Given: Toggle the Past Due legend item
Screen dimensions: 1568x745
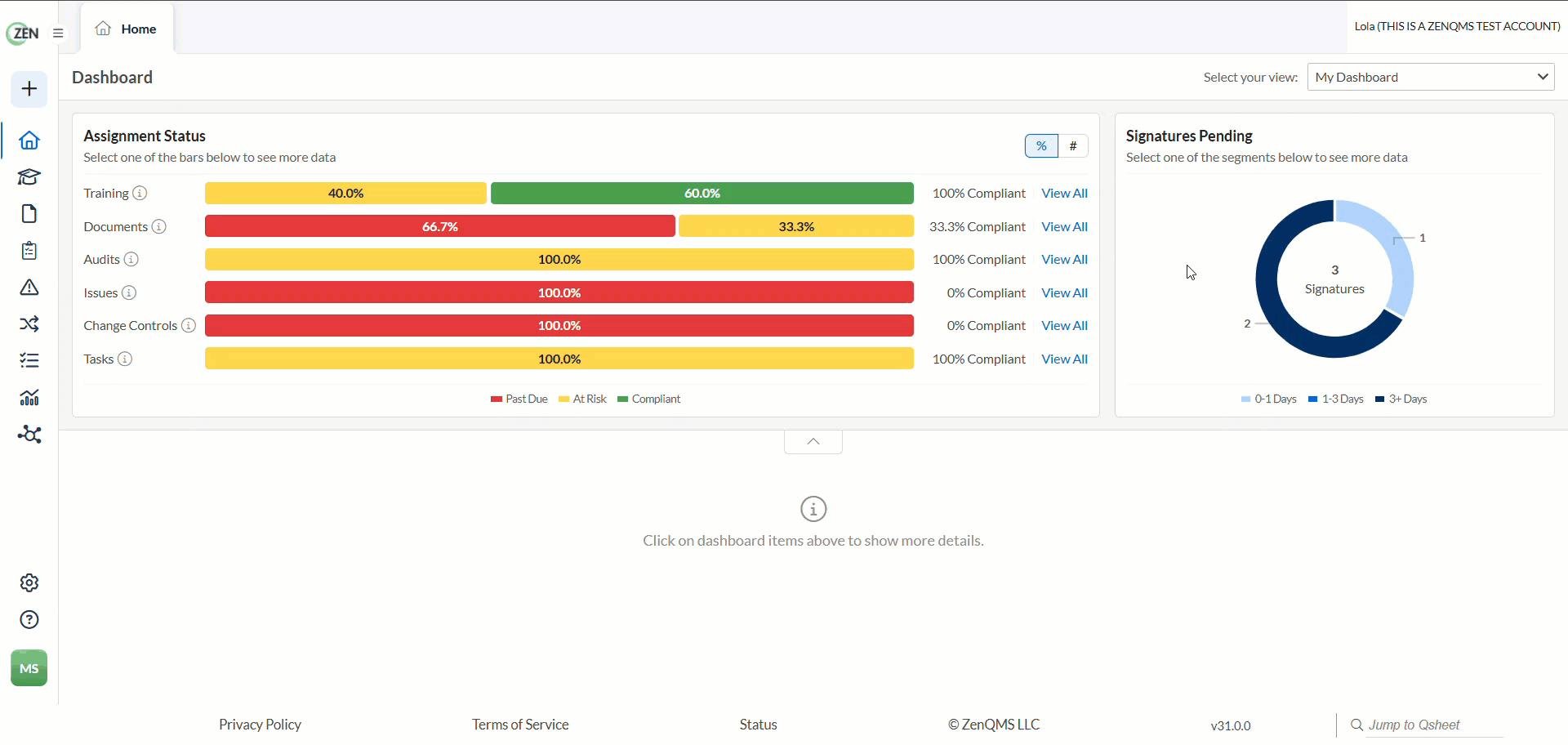Looking at the screenshot, I should point(519,399).
